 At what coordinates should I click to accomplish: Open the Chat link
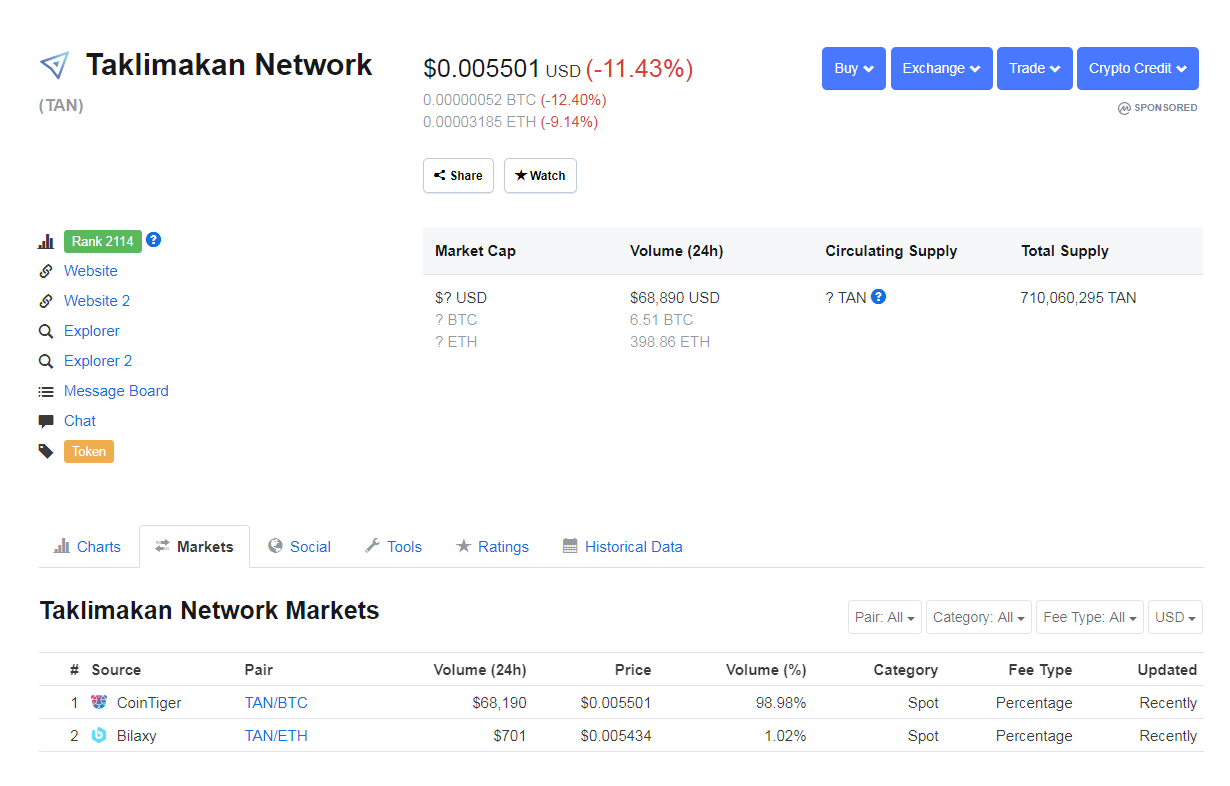pos(80,421)
